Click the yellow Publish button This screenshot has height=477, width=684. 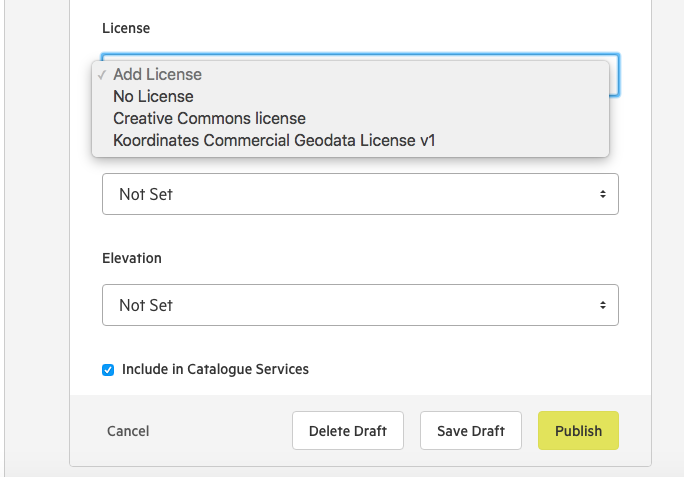578,431
